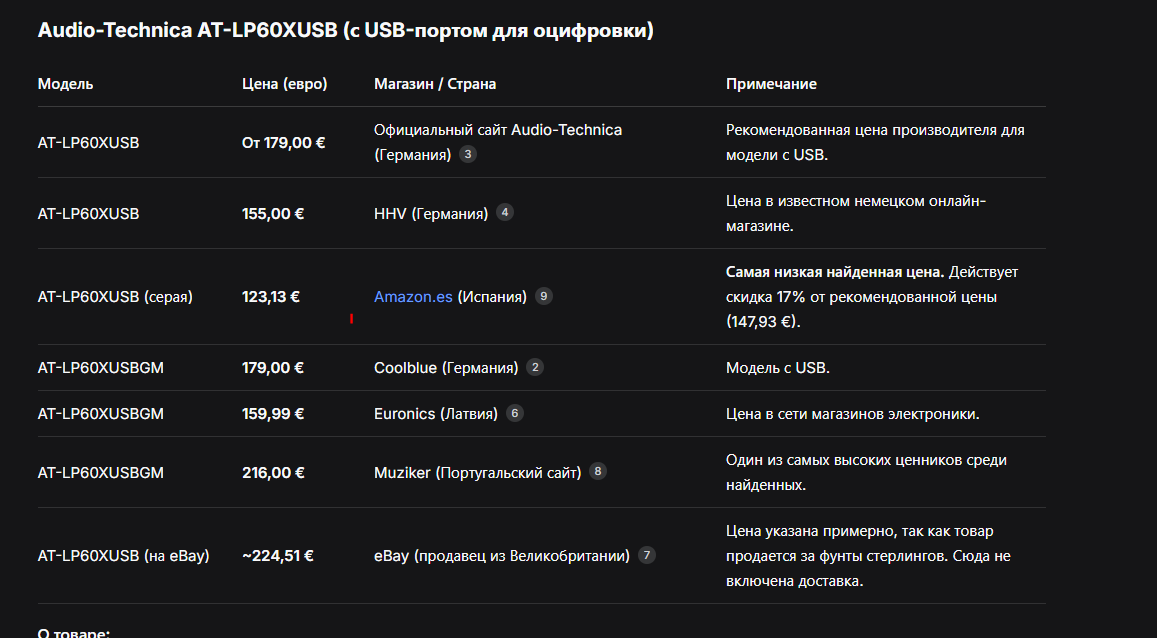This screenshot has height=638, width=1157.
Task: Click the Модель column header
Action: [x=66, y=84]
